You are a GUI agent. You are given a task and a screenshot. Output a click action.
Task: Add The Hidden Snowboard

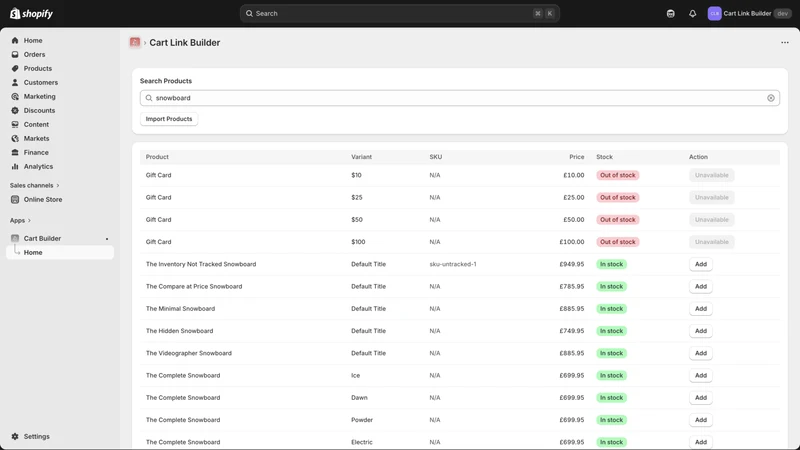pos(701,331)
